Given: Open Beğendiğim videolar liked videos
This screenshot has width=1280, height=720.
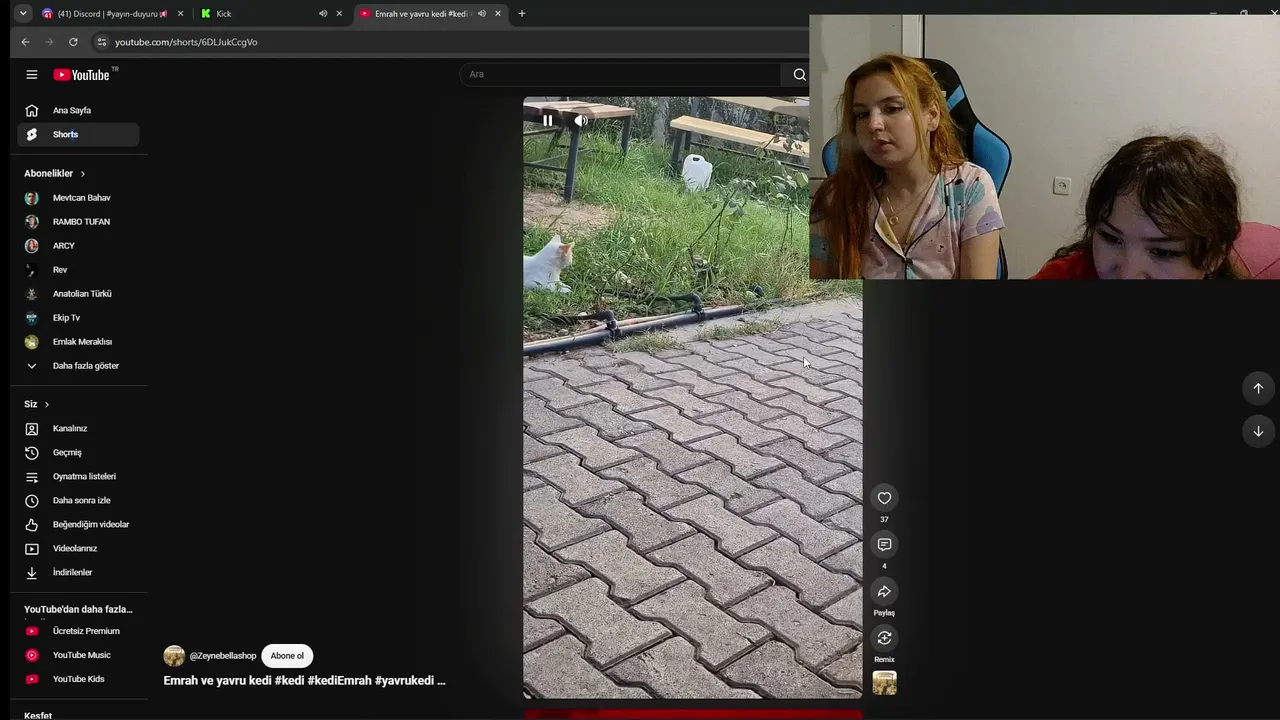Looking at the screenshot, I should 79,525.
